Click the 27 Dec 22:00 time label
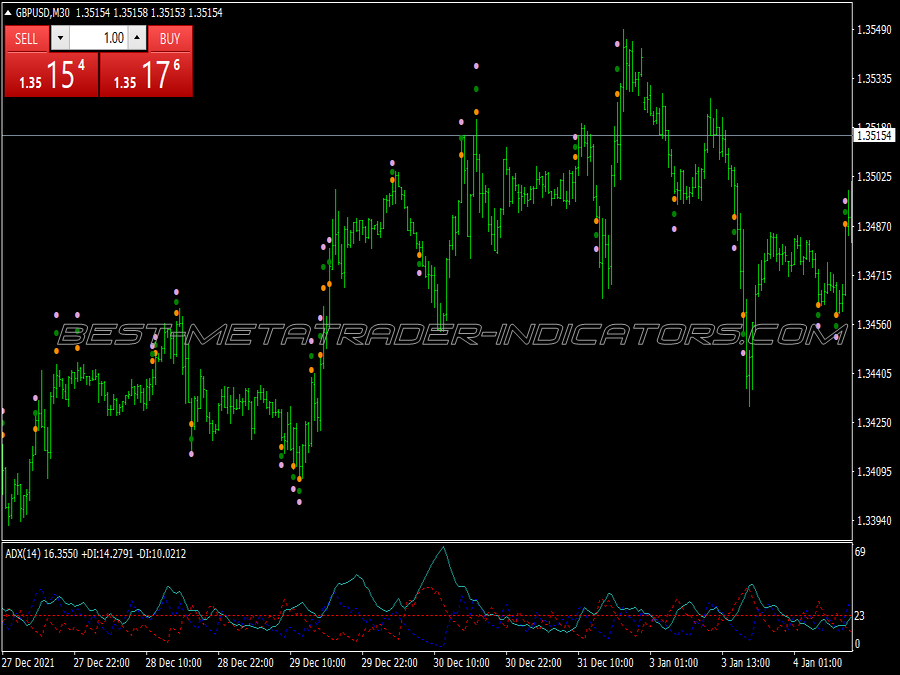The width and height of the screenshot is (900, 675). 102,662
